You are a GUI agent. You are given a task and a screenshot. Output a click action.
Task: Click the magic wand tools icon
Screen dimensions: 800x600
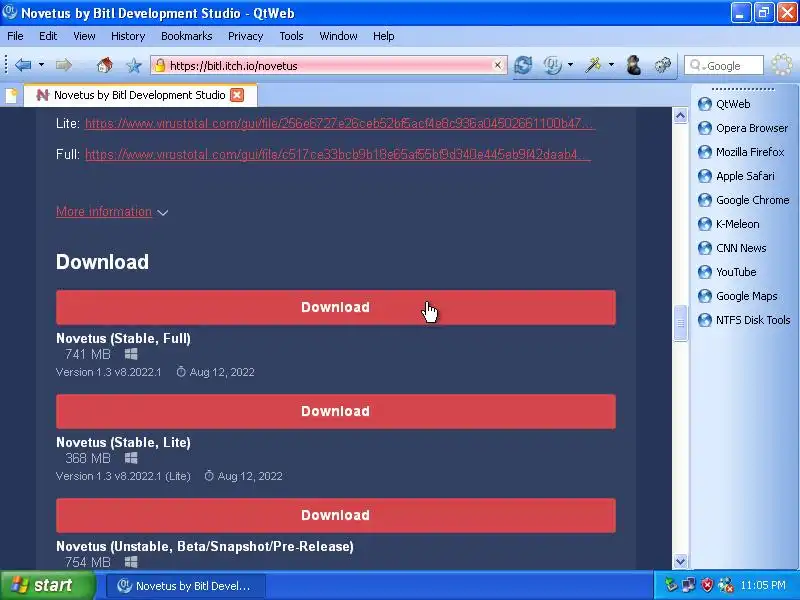click(593, 65)
